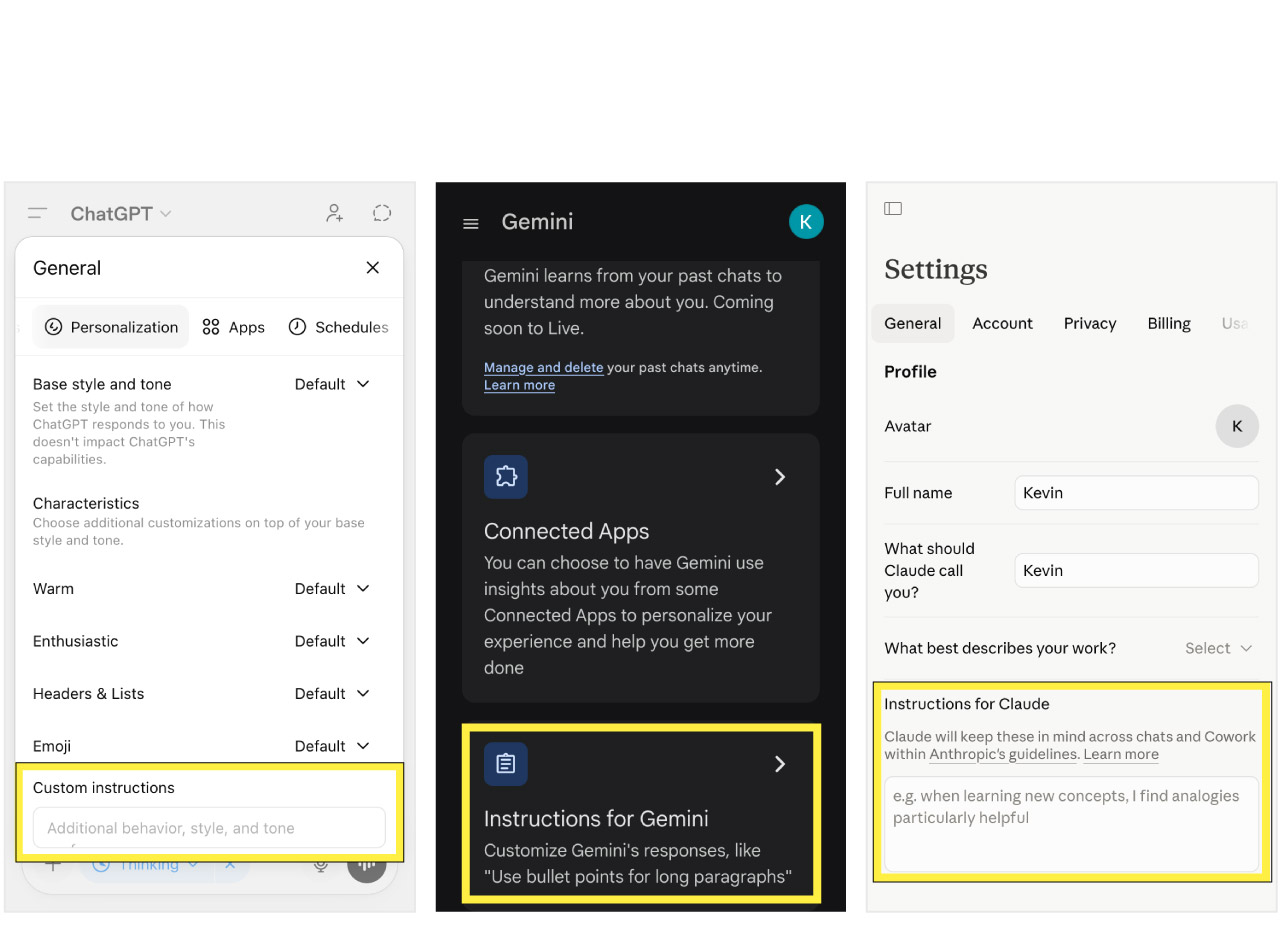The width and height of the screenshot is (1280, 932).
Task: Open the Thinking mode chip dropdown
Action: coord(147,864)
